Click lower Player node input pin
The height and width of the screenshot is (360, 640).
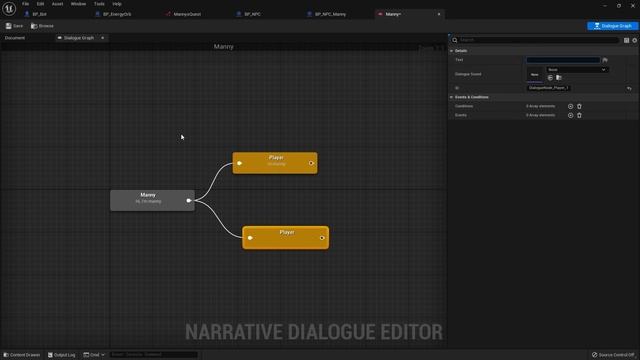coord(250,238)
